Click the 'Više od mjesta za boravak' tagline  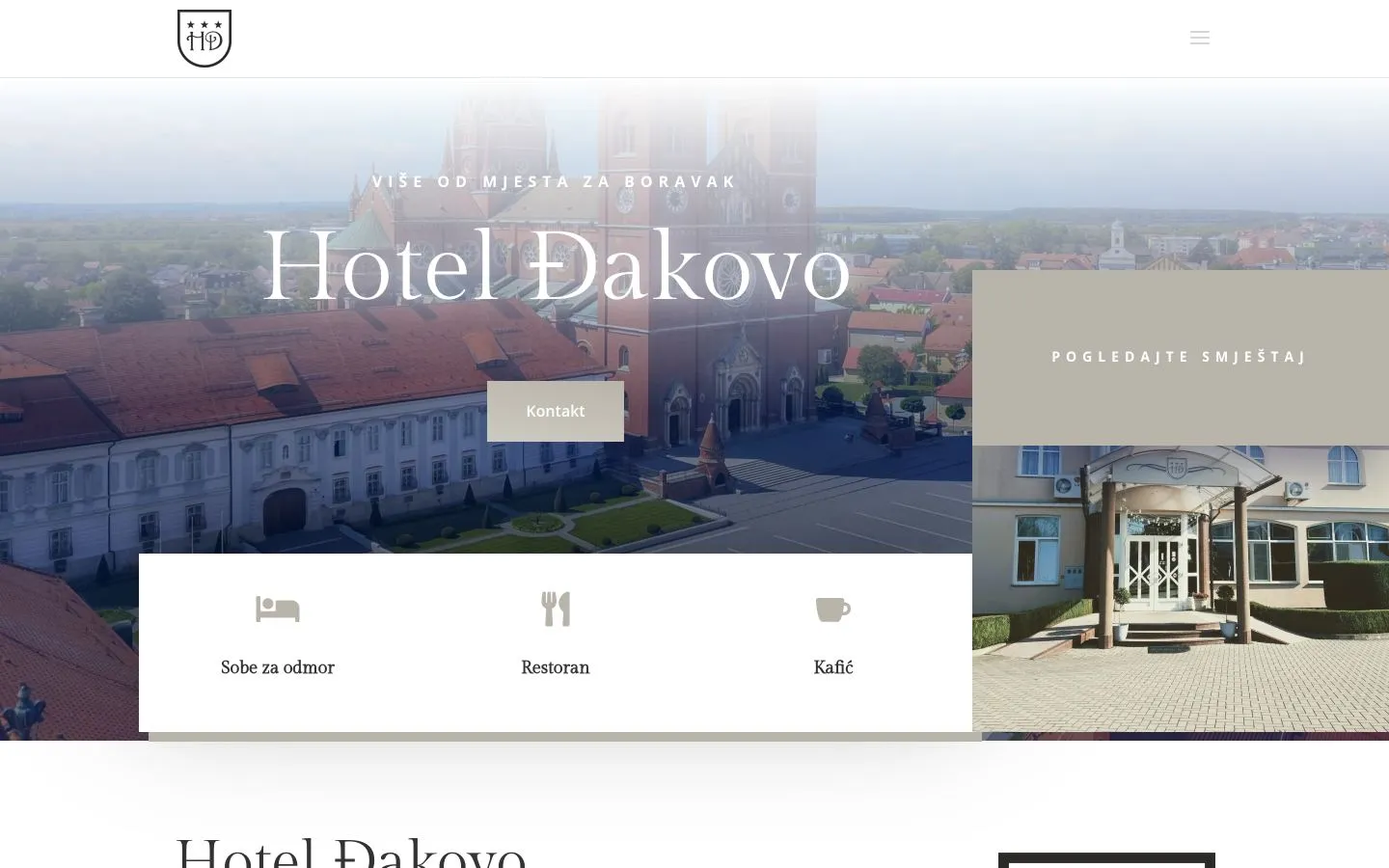click(x=556, y=181)
